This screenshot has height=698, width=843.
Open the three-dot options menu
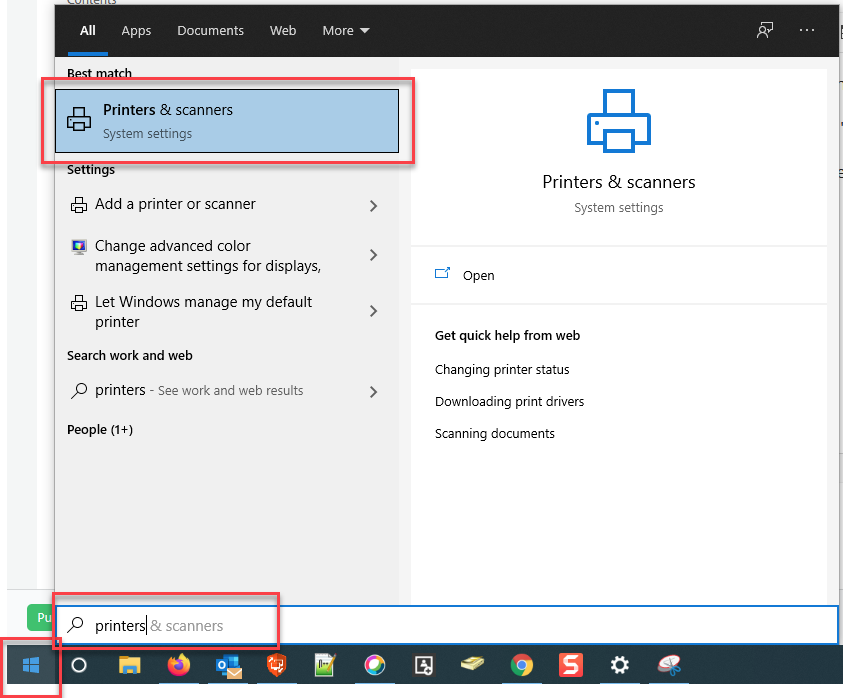tap(807, 30)
